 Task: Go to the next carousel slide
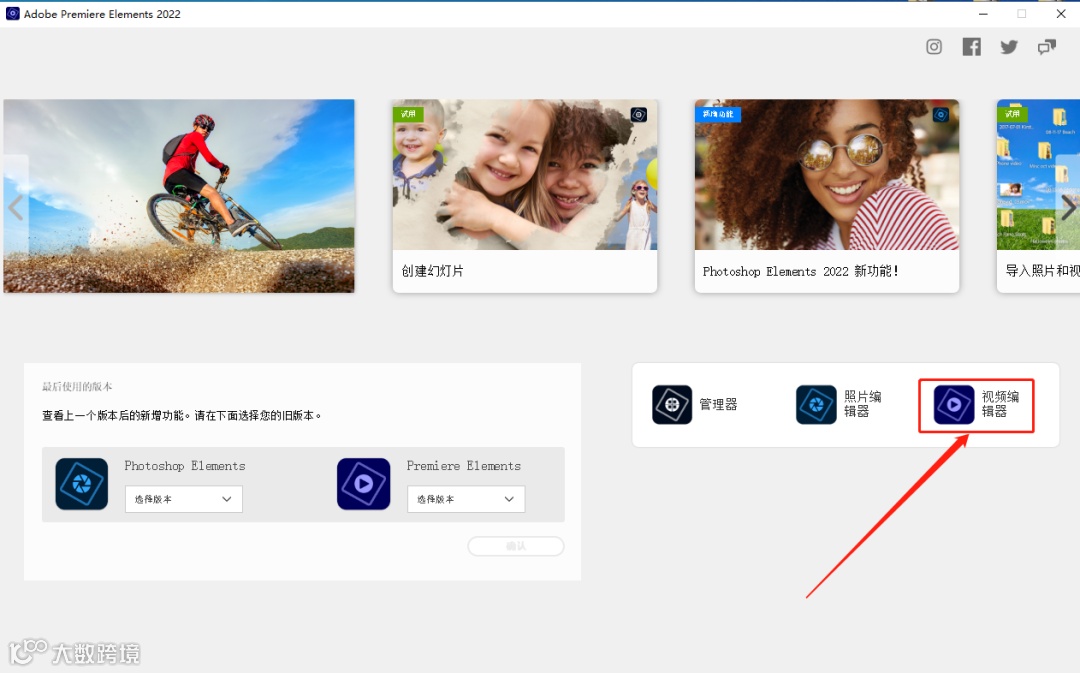coord(1068,207)
